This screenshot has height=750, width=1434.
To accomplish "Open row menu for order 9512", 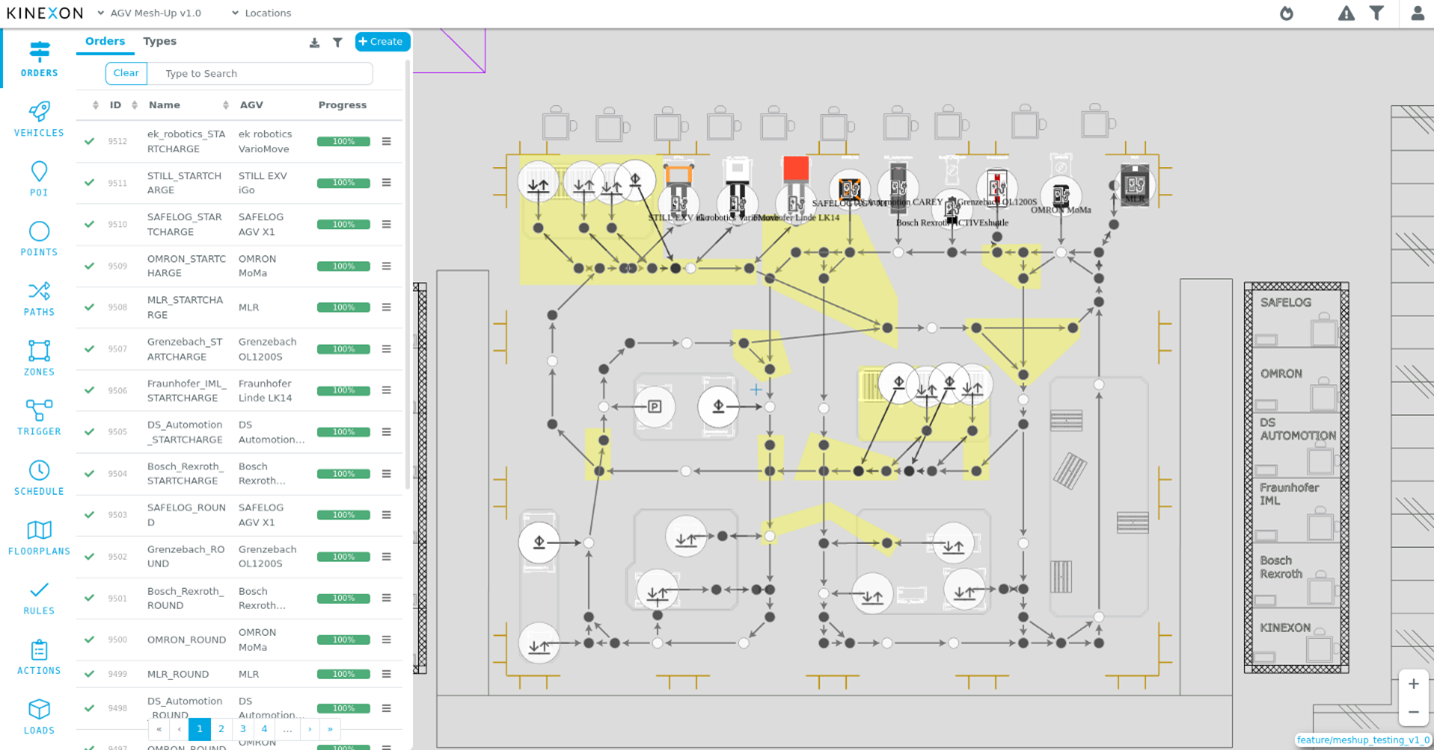I will pyautogui.click(x=386, y=141).
